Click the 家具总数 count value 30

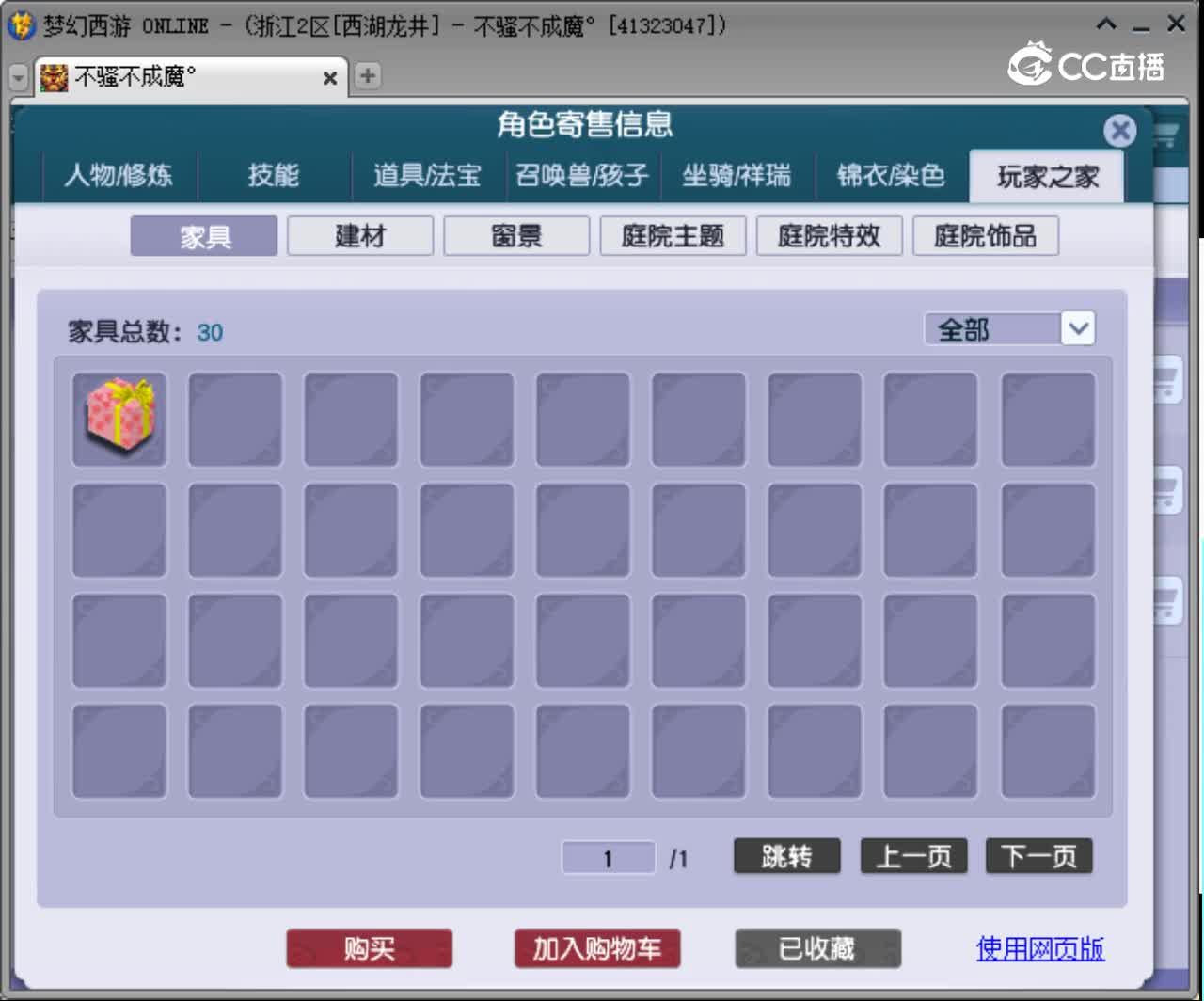(x=210, y=332)
